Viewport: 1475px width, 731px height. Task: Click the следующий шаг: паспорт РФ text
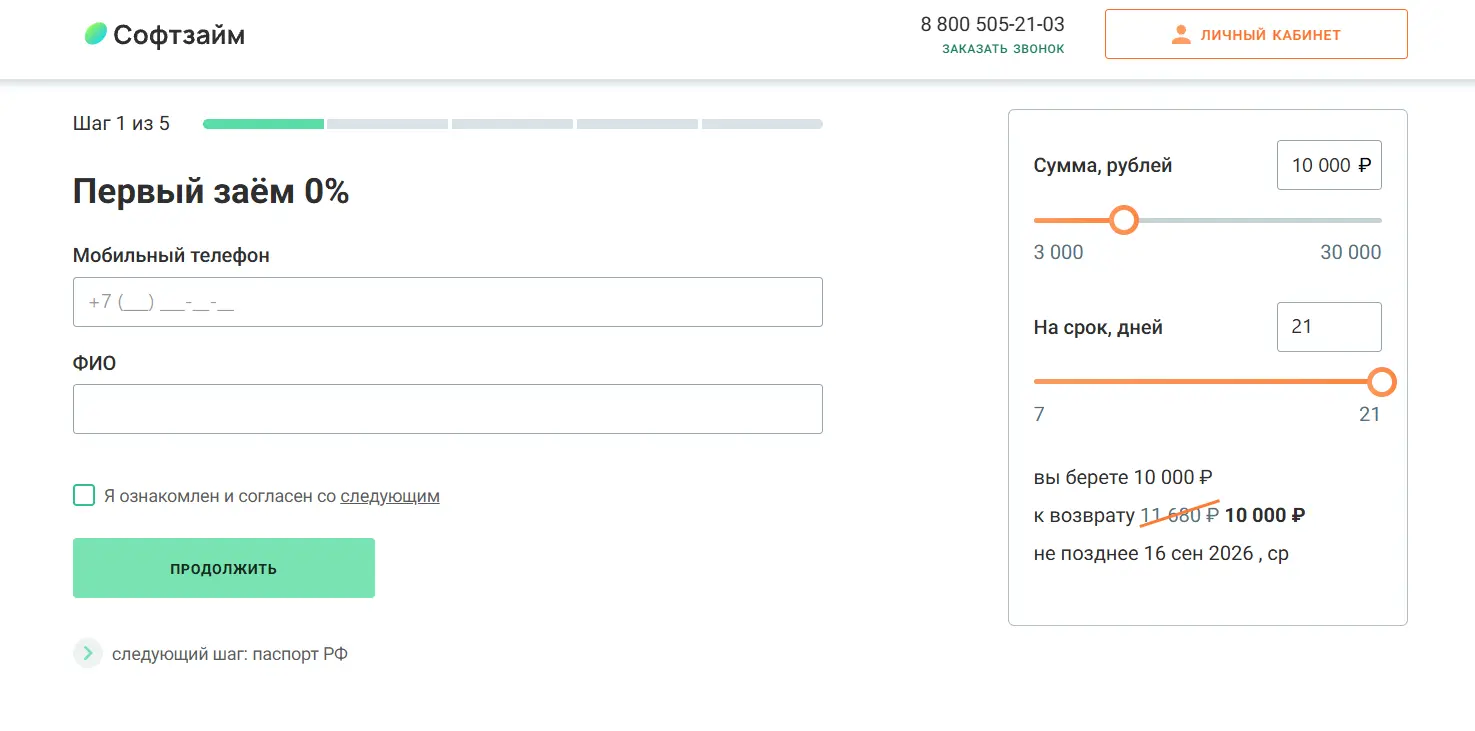coord(230,654)
